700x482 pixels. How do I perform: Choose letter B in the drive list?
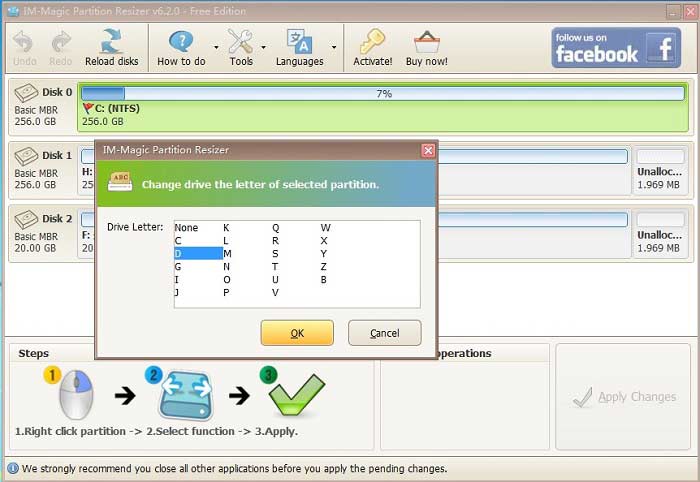click(324, 279)
